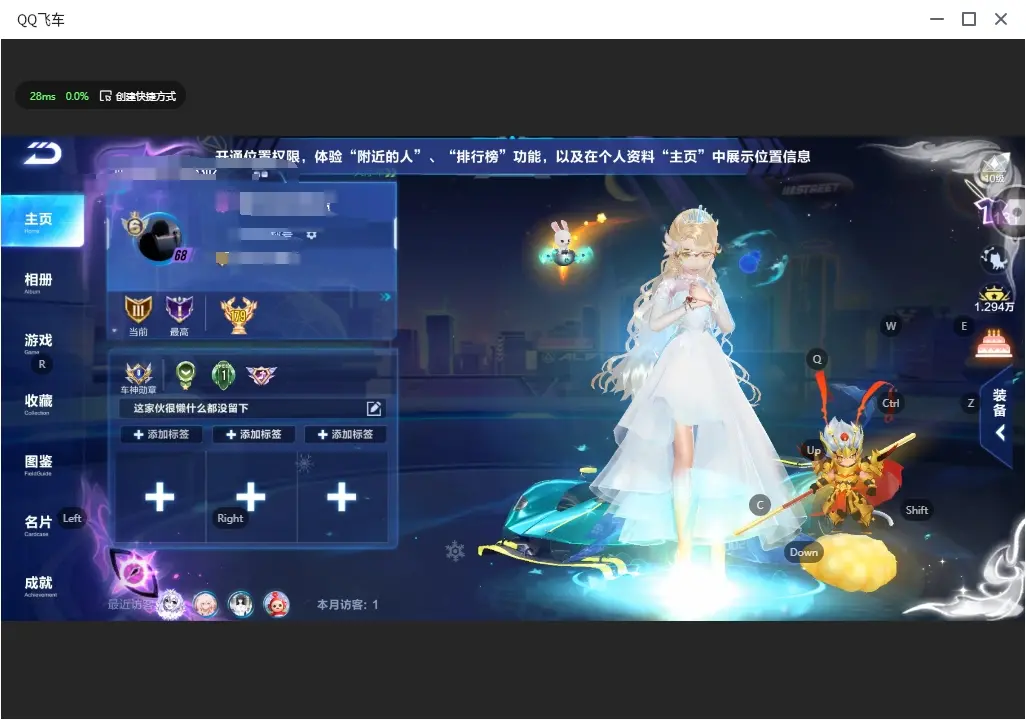Click the middle 添加标签 button

click(253, 435)
